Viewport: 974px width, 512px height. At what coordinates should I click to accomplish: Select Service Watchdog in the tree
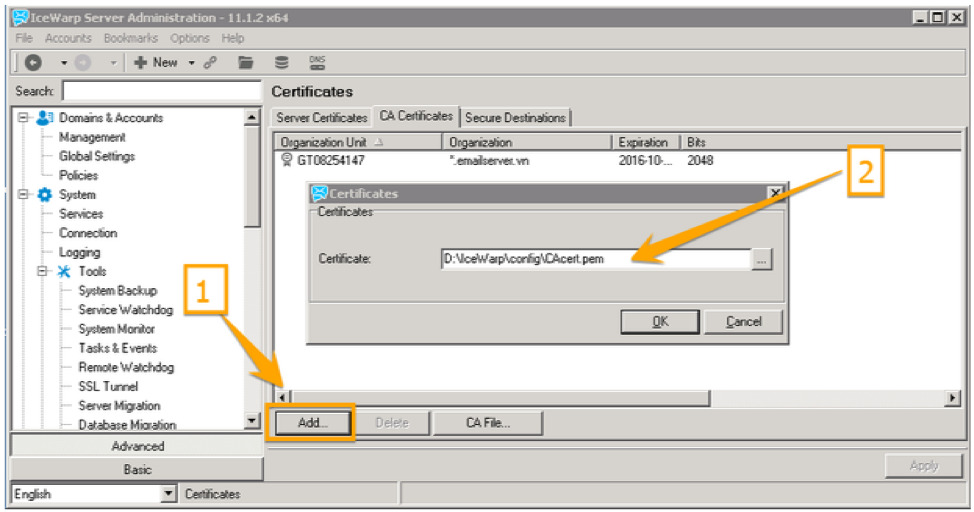pos(125,309)
